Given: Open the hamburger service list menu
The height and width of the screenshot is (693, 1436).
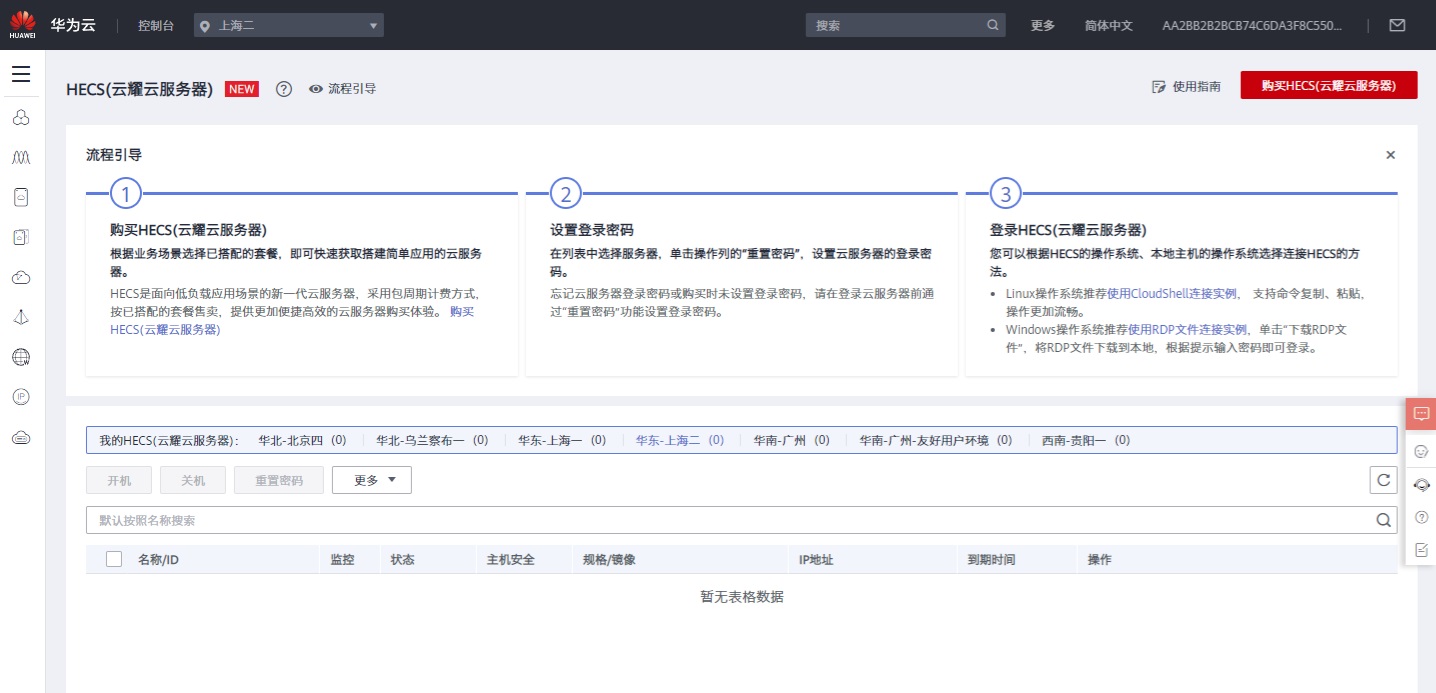Looking at the screenshot, I should [x=21, y=75].
